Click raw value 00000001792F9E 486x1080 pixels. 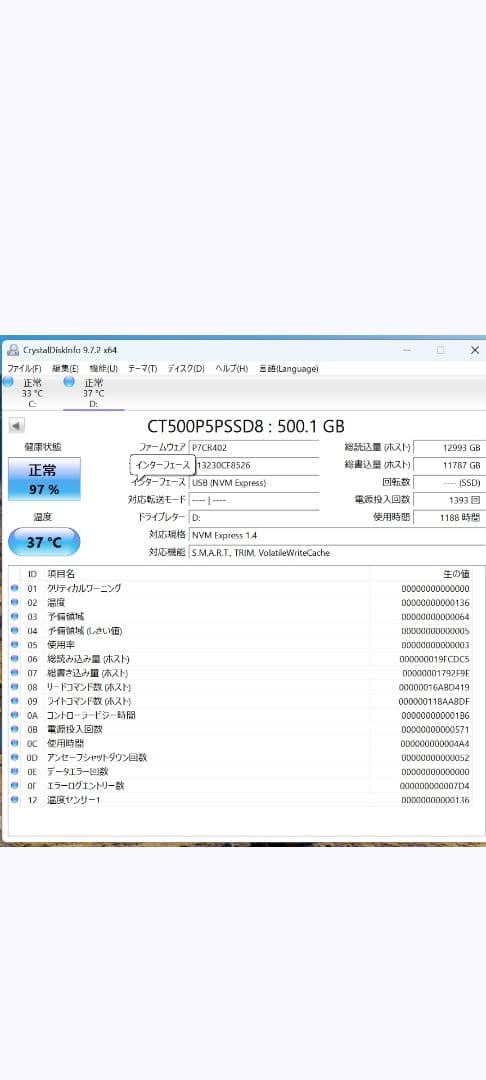[434, 673]
